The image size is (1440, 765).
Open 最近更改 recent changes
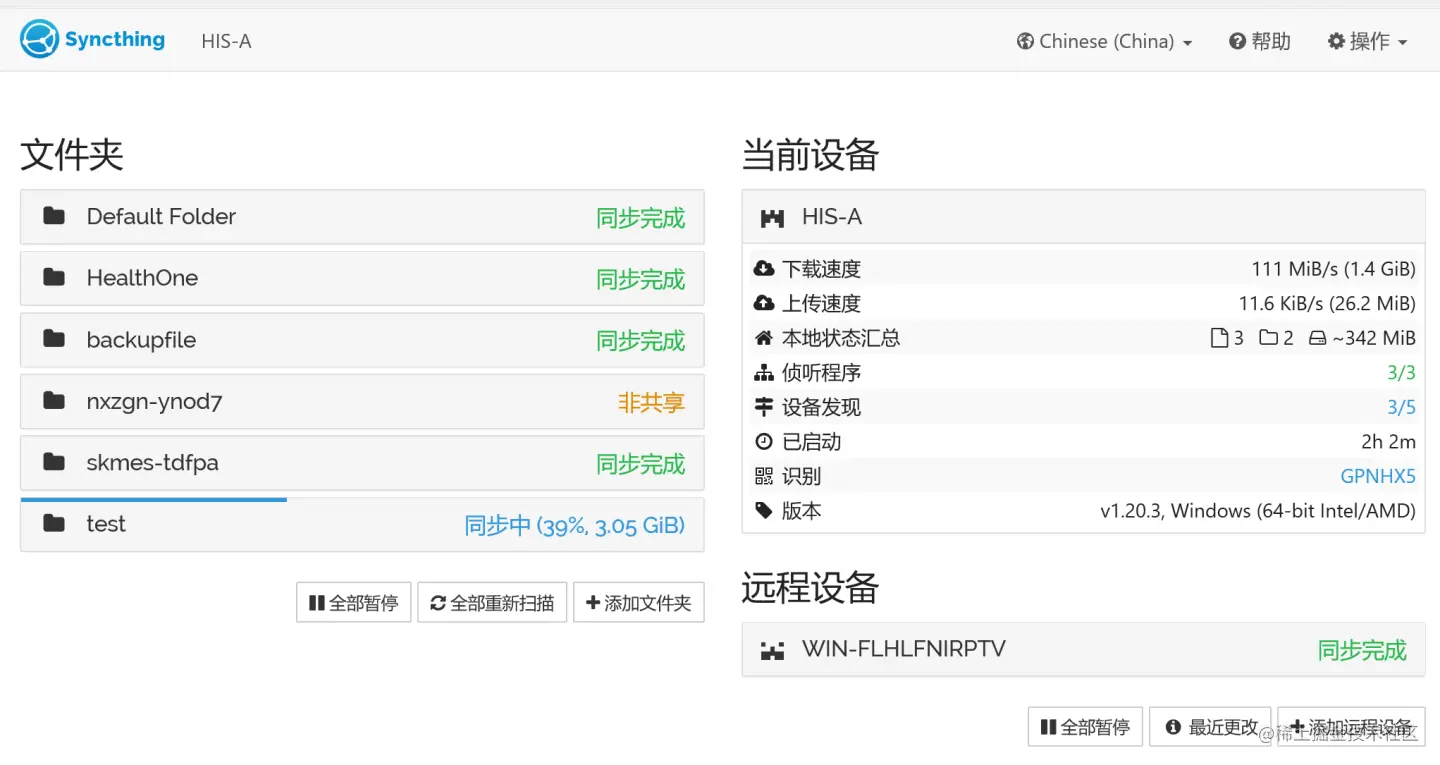[1211, 727]
